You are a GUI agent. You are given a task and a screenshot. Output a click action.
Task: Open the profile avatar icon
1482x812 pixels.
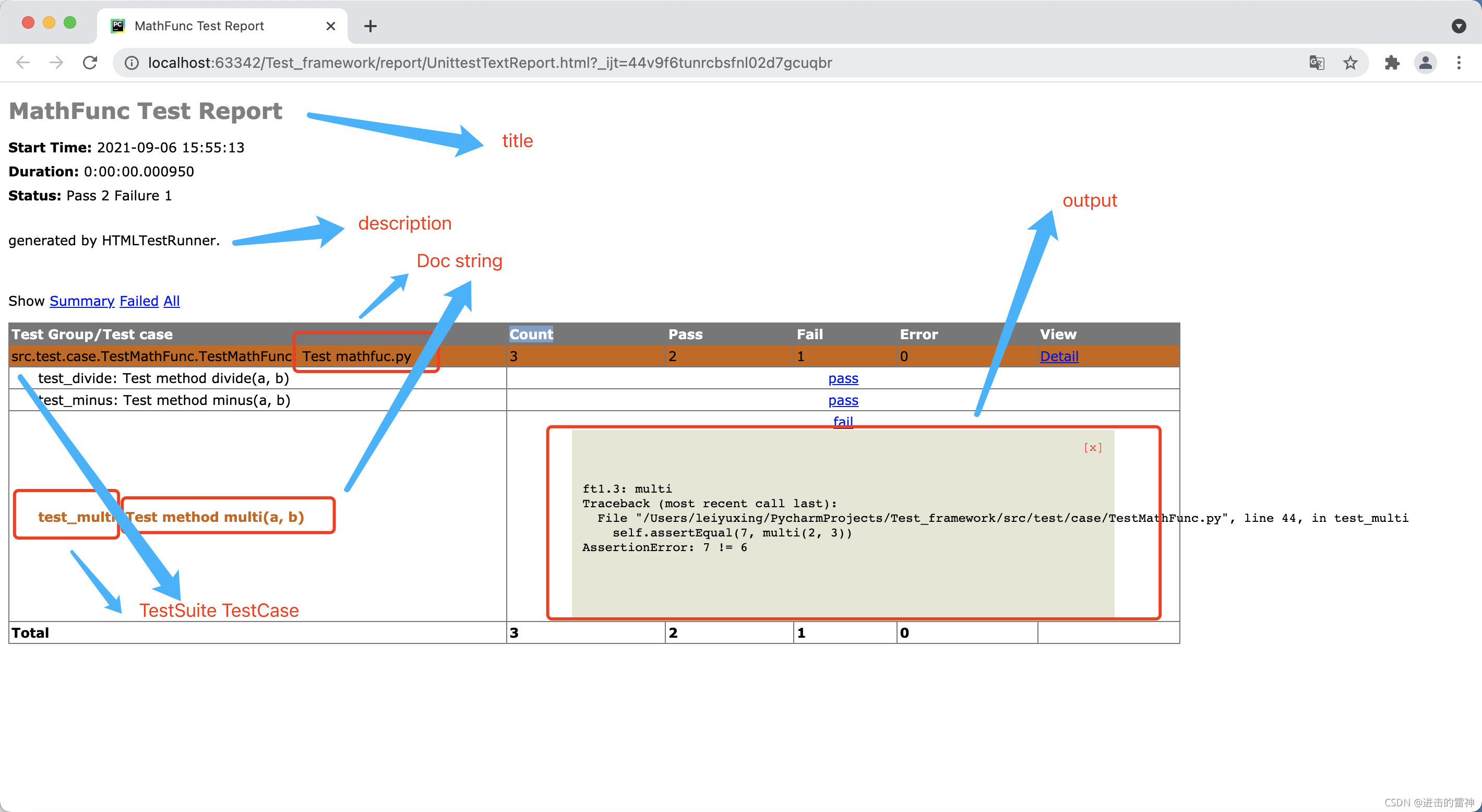1425,63
